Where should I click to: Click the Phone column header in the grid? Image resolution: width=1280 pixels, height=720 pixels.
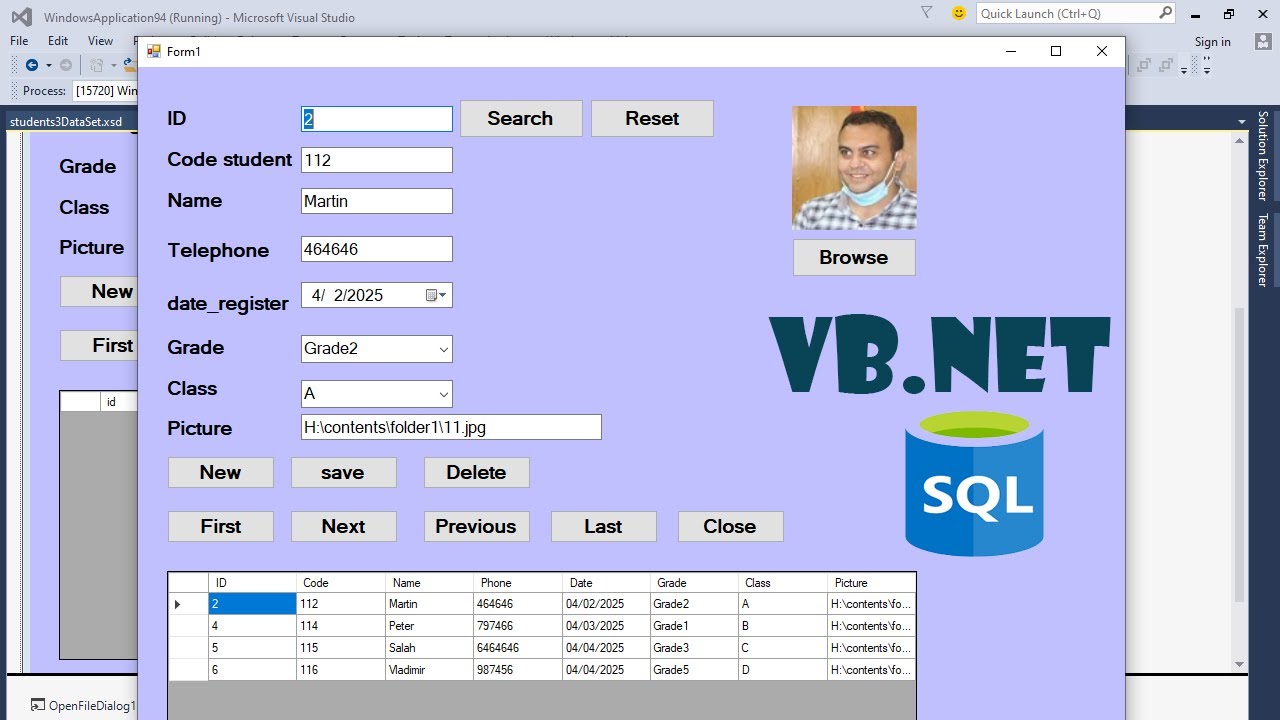518,583
